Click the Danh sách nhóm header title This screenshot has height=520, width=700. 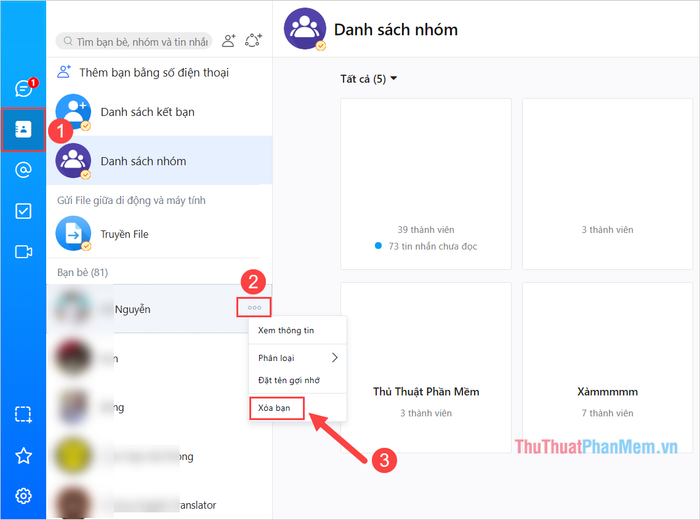(396, 29)
